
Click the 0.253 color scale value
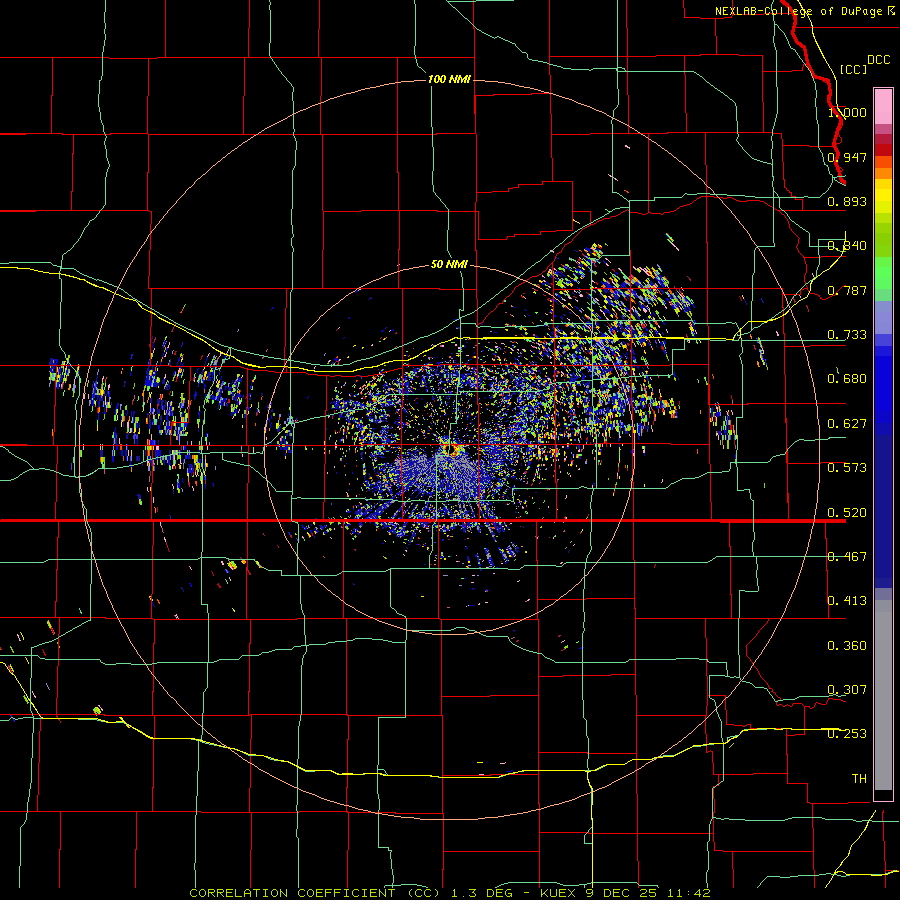(x=847, y=734)
